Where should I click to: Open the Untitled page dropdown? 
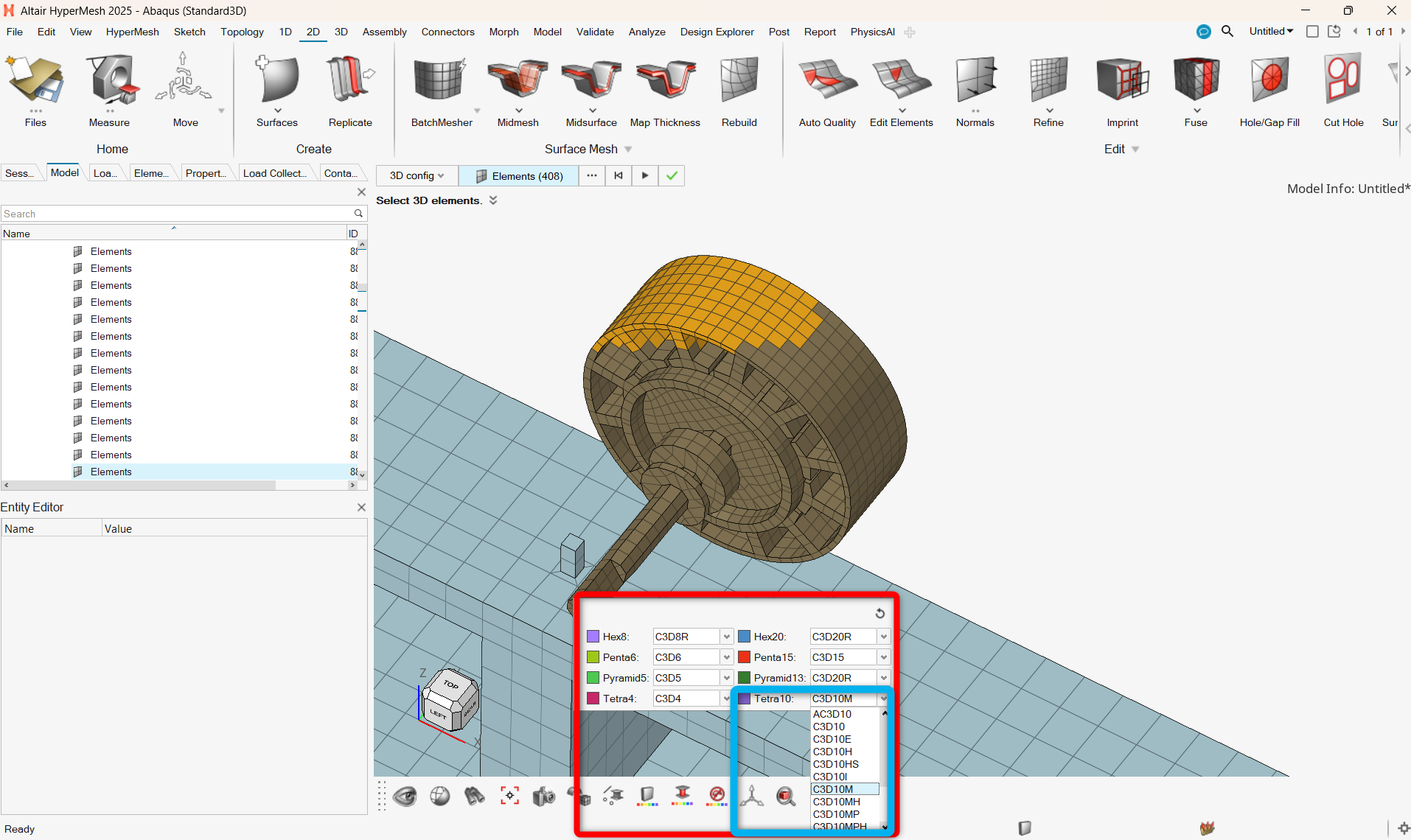(x=1271, y=32)
